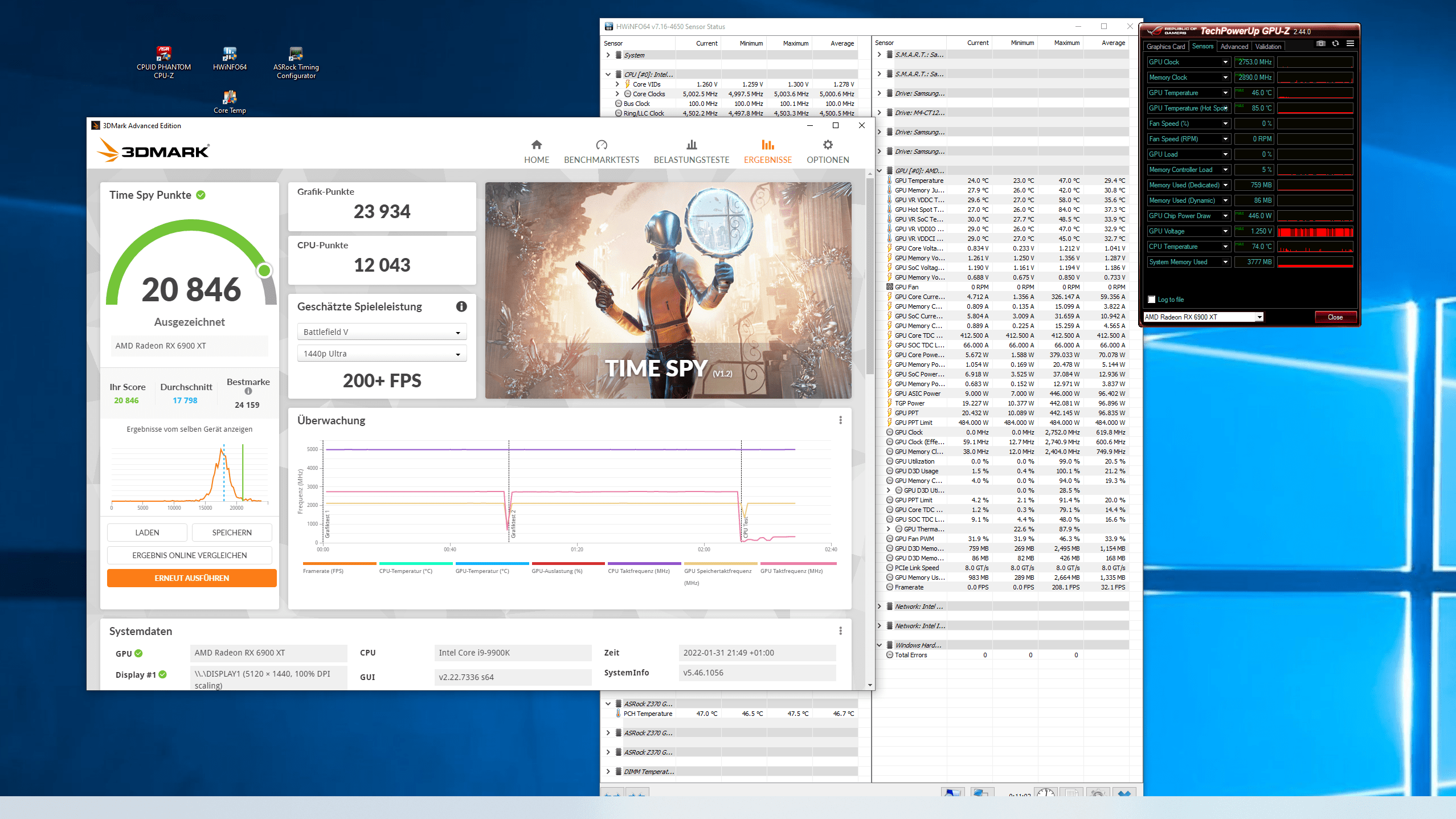Go to 3DMark HOME section
1456x819 pixels.
pyautogui.click(x=537, y=151)
